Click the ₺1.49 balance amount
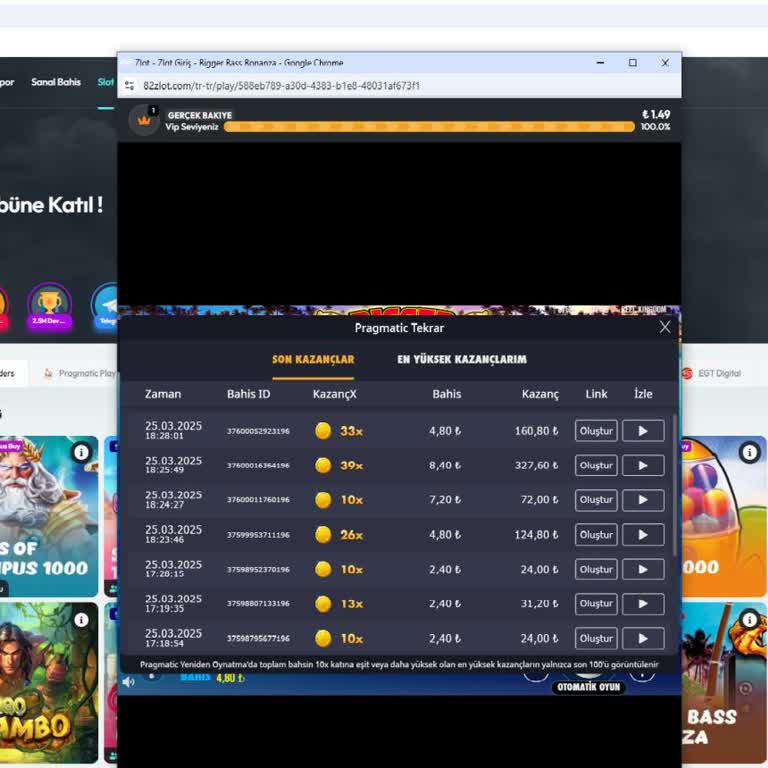Screen dimensions: 768x768 (x=656, y=115)
